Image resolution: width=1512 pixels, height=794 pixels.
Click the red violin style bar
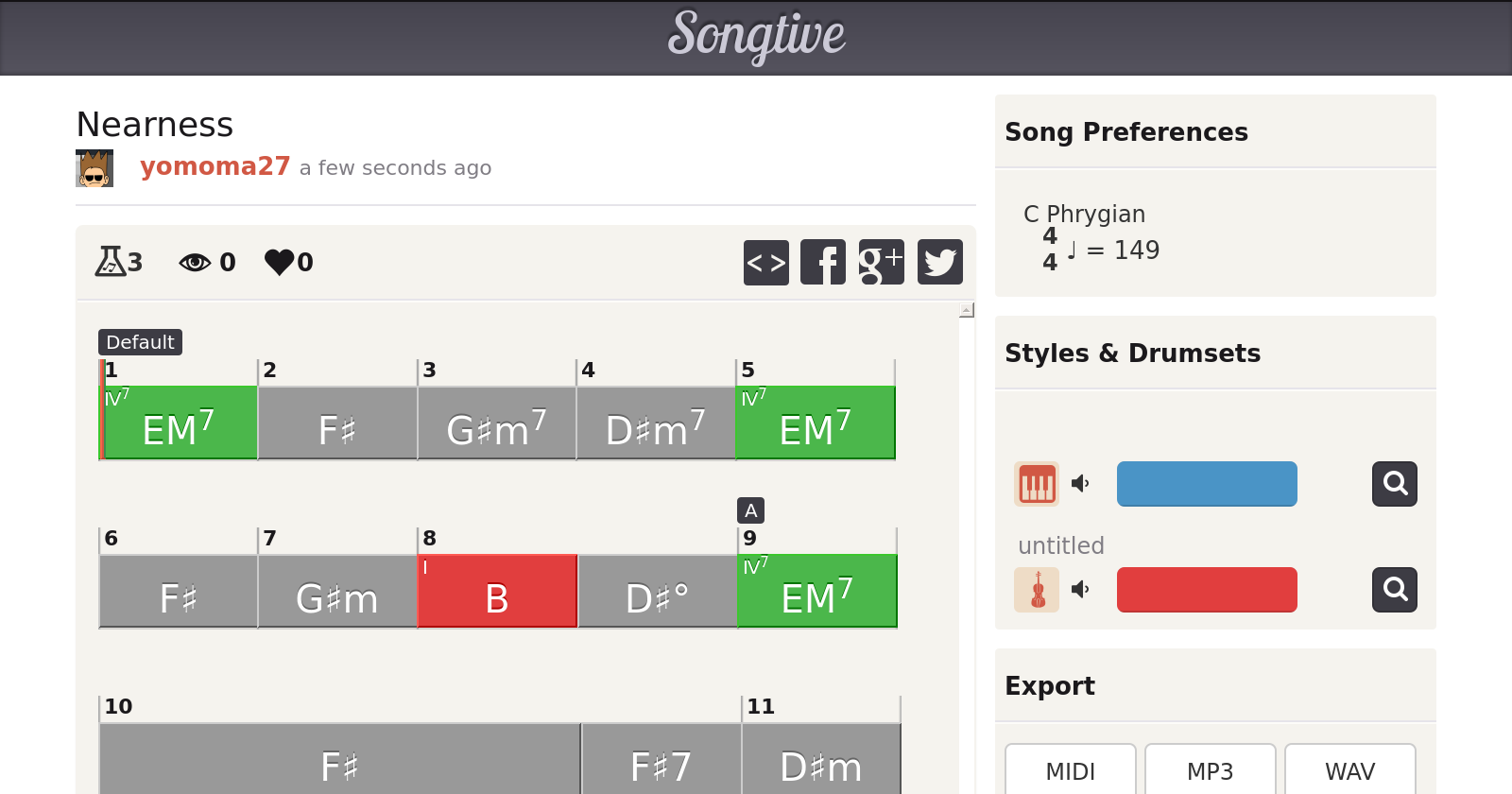(x=1207, y=590)
